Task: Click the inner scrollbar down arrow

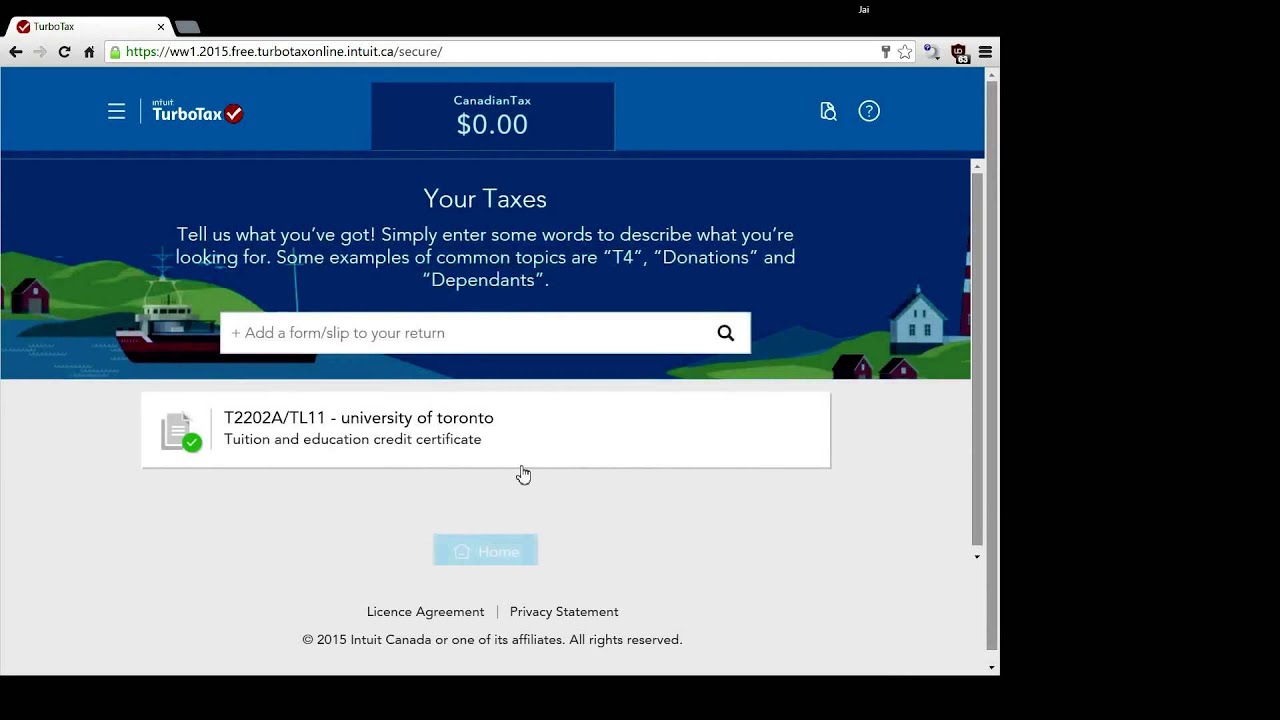Action: click(x=977, y=557)
